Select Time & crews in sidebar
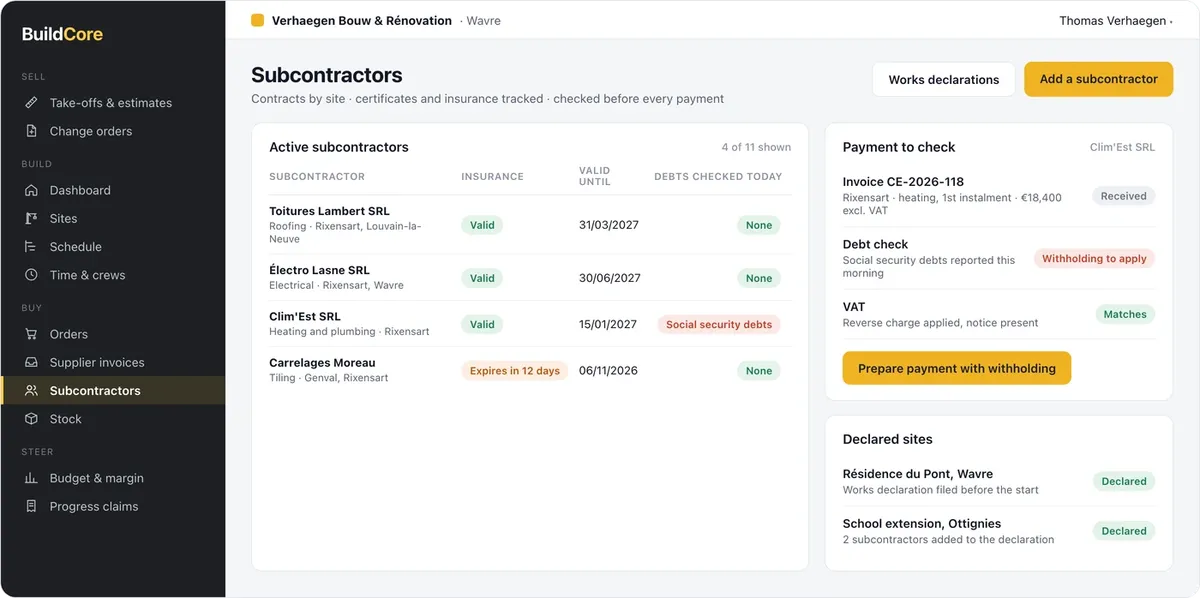1200x598 pixels. [x=112, y=275]
